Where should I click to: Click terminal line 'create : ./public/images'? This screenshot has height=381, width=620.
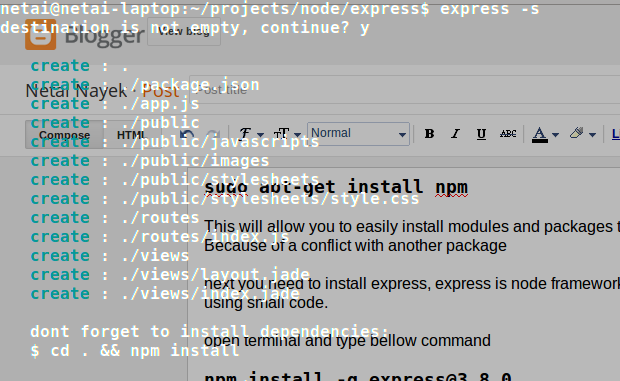click(x=149, y=160)
